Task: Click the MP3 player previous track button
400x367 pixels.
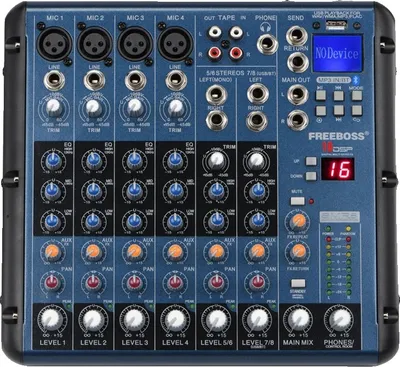Action: [339, 95]
